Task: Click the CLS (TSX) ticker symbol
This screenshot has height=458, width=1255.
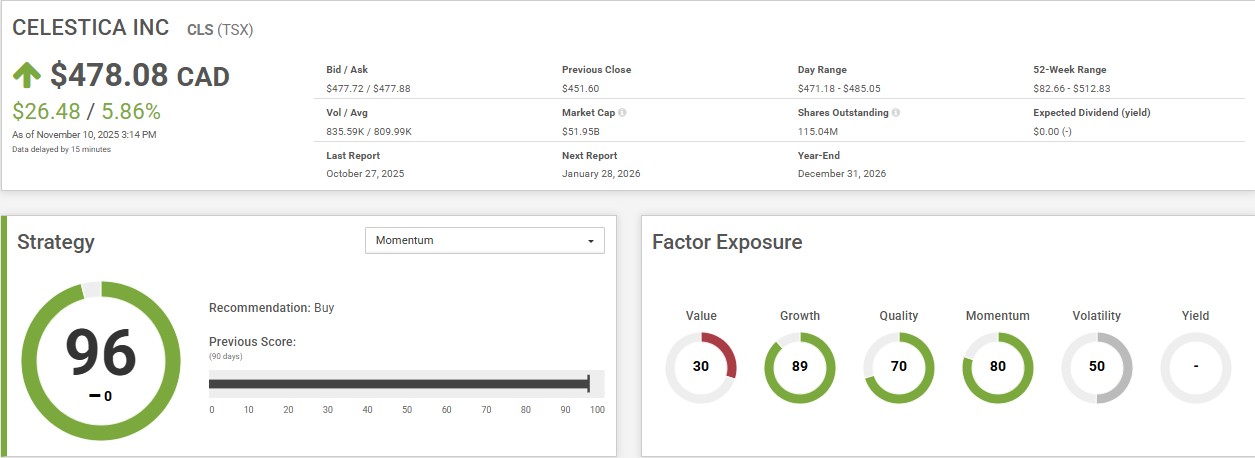Action: (x=220, y=30)
